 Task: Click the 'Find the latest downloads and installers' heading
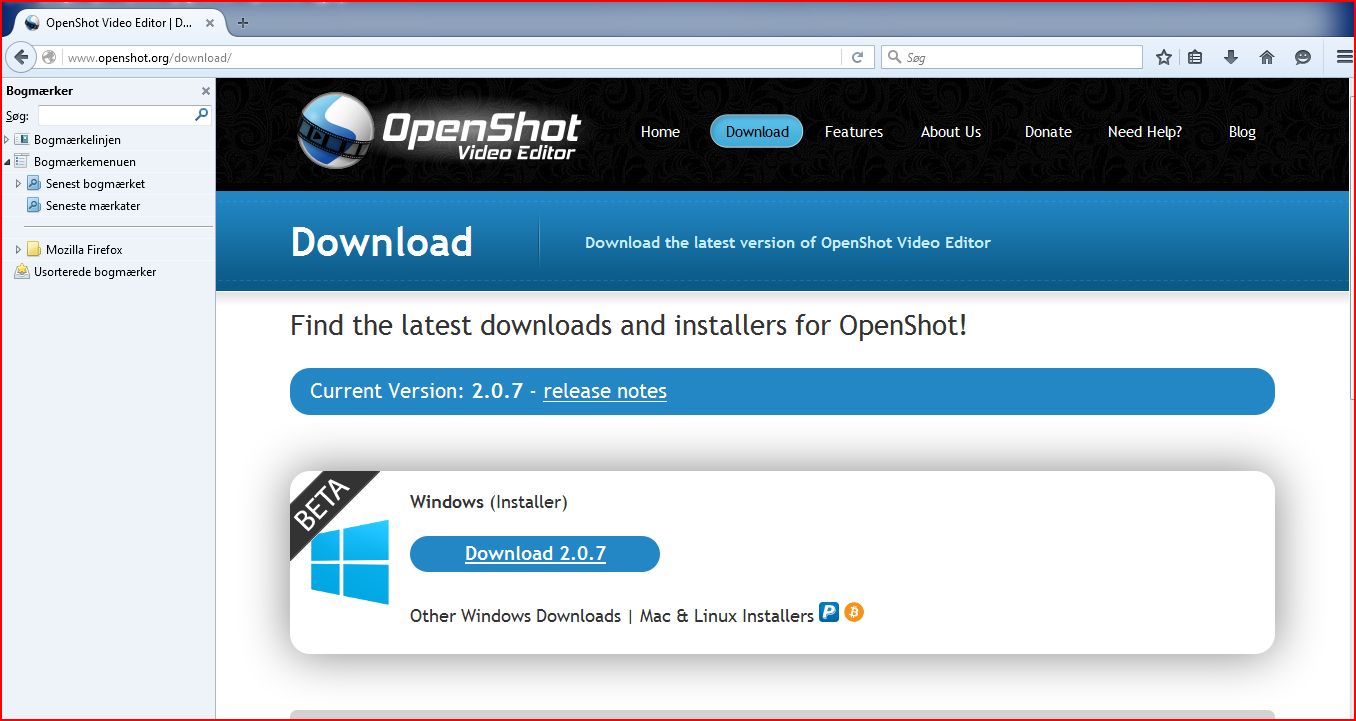pos(629,326)
